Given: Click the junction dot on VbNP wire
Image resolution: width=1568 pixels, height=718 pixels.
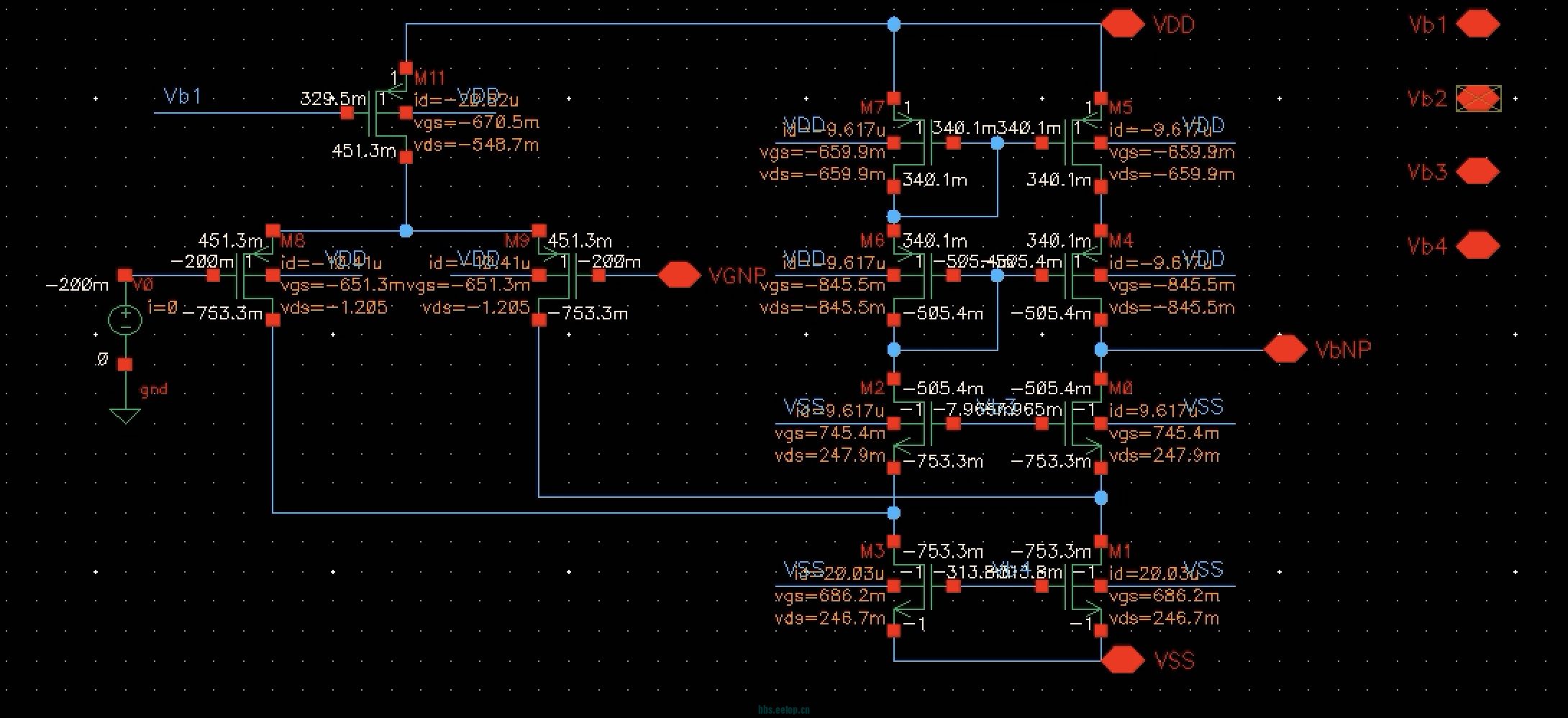Looking at the screenshot, I should 1101,350.
